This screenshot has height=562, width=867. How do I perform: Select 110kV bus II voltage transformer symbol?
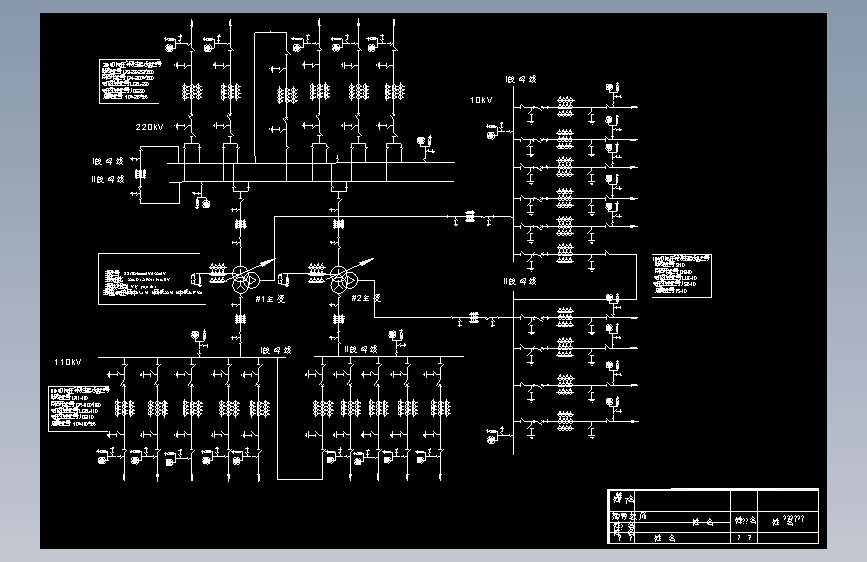397,341
